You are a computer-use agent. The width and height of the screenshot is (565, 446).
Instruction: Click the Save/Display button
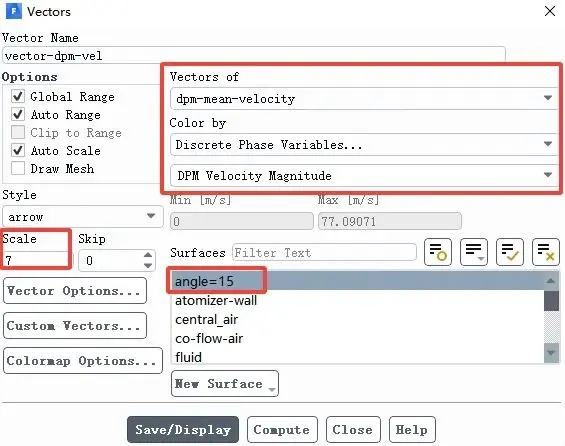[x=183, y=429]
